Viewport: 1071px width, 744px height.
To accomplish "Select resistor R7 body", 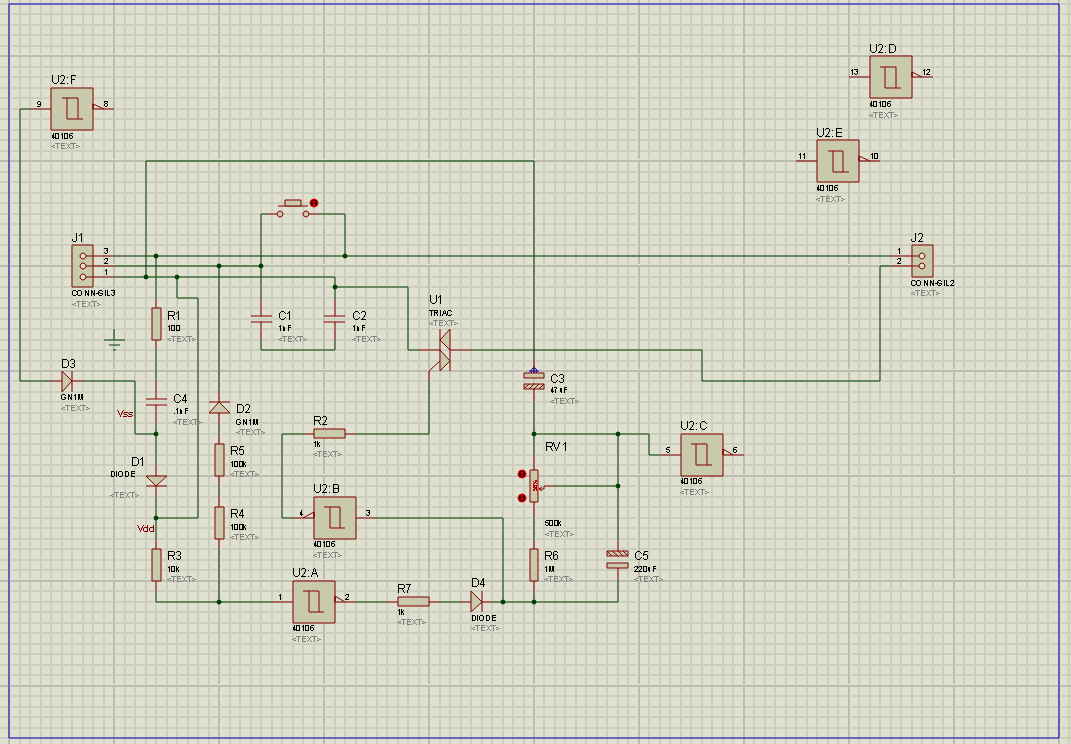I will point(413,601).
